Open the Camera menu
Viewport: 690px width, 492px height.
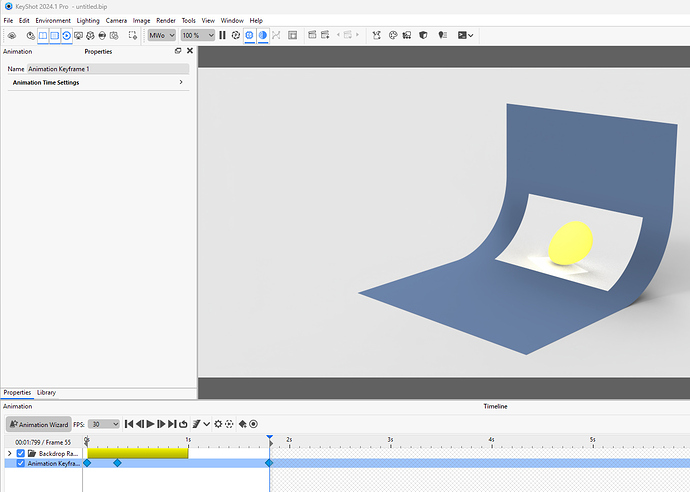(x=116, y=20)
